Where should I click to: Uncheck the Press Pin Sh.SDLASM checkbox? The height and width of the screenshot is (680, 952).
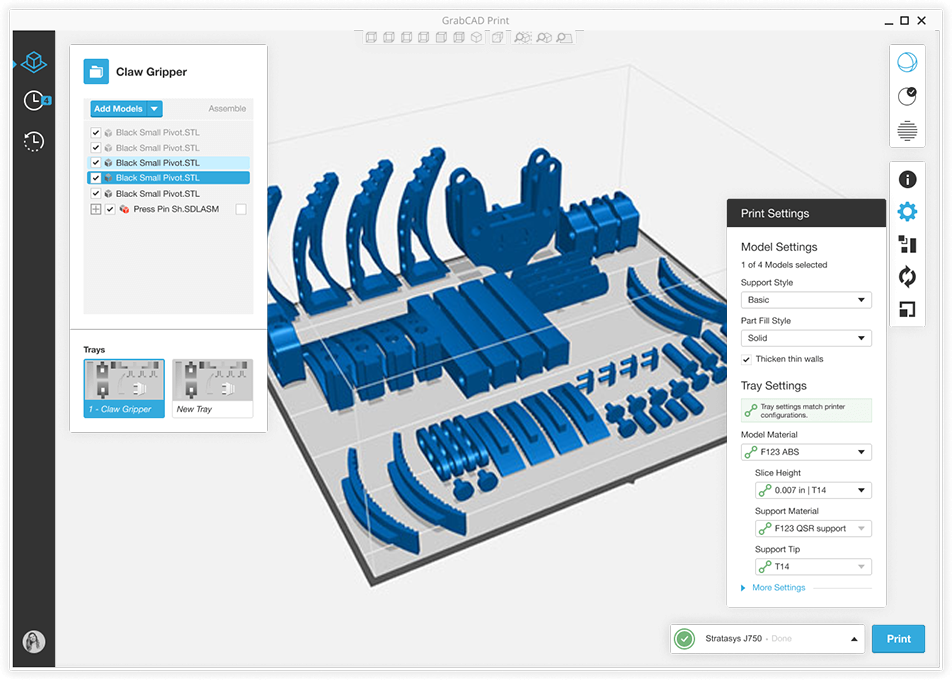(x=110, y=209)
